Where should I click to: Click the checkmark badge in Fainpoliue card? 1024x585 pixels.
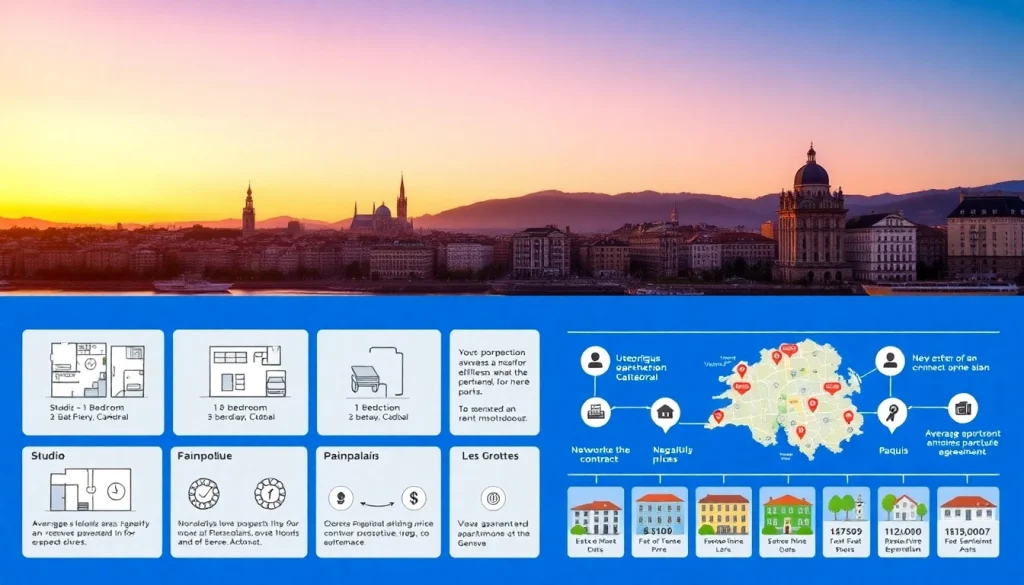(x=204, y=493)
